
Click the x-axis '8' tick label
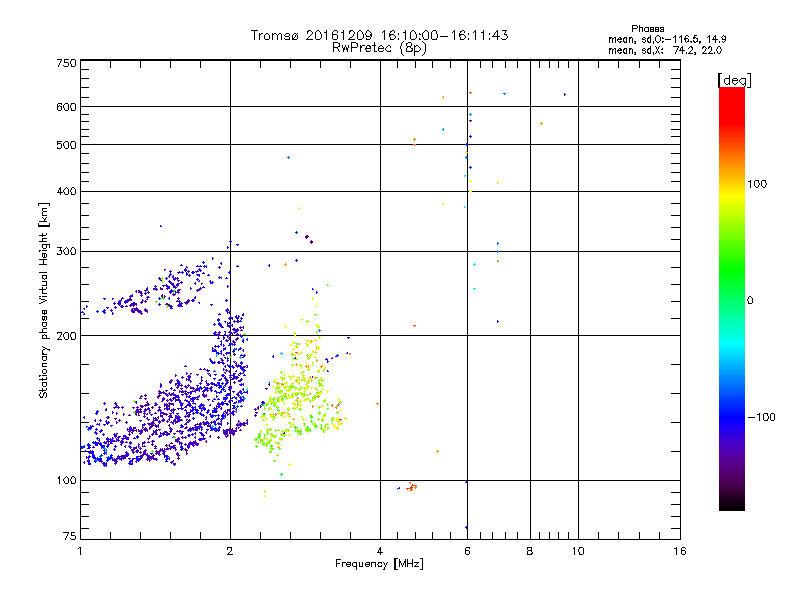pos(530,551)
